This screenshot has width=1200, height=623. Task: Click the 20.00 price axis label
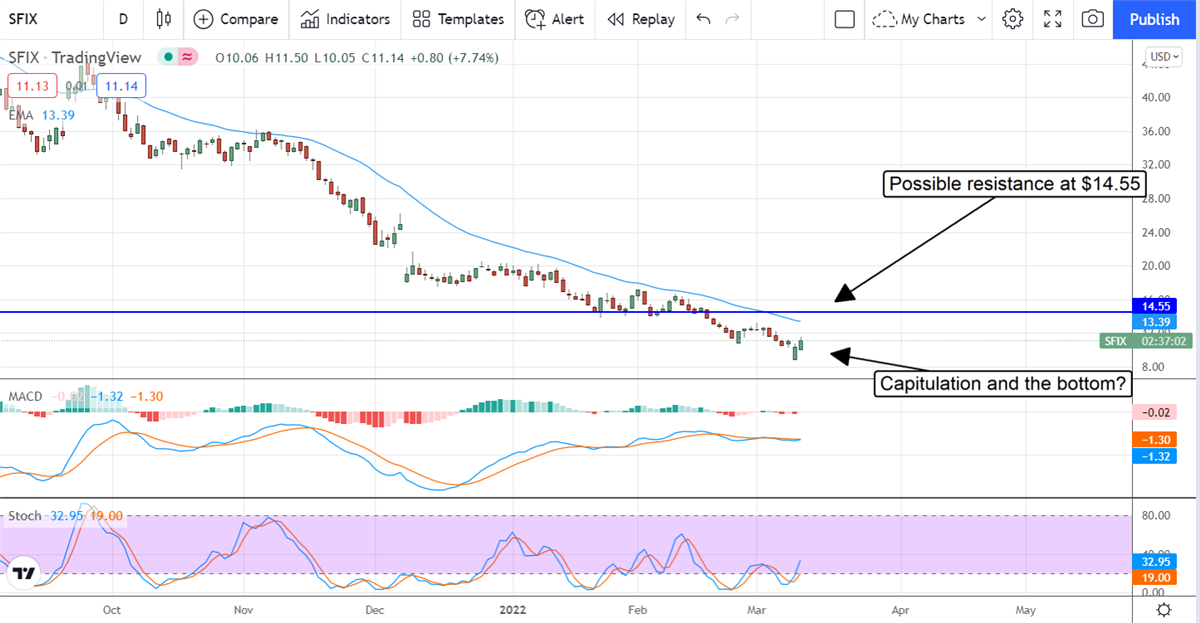(1155, 265)
